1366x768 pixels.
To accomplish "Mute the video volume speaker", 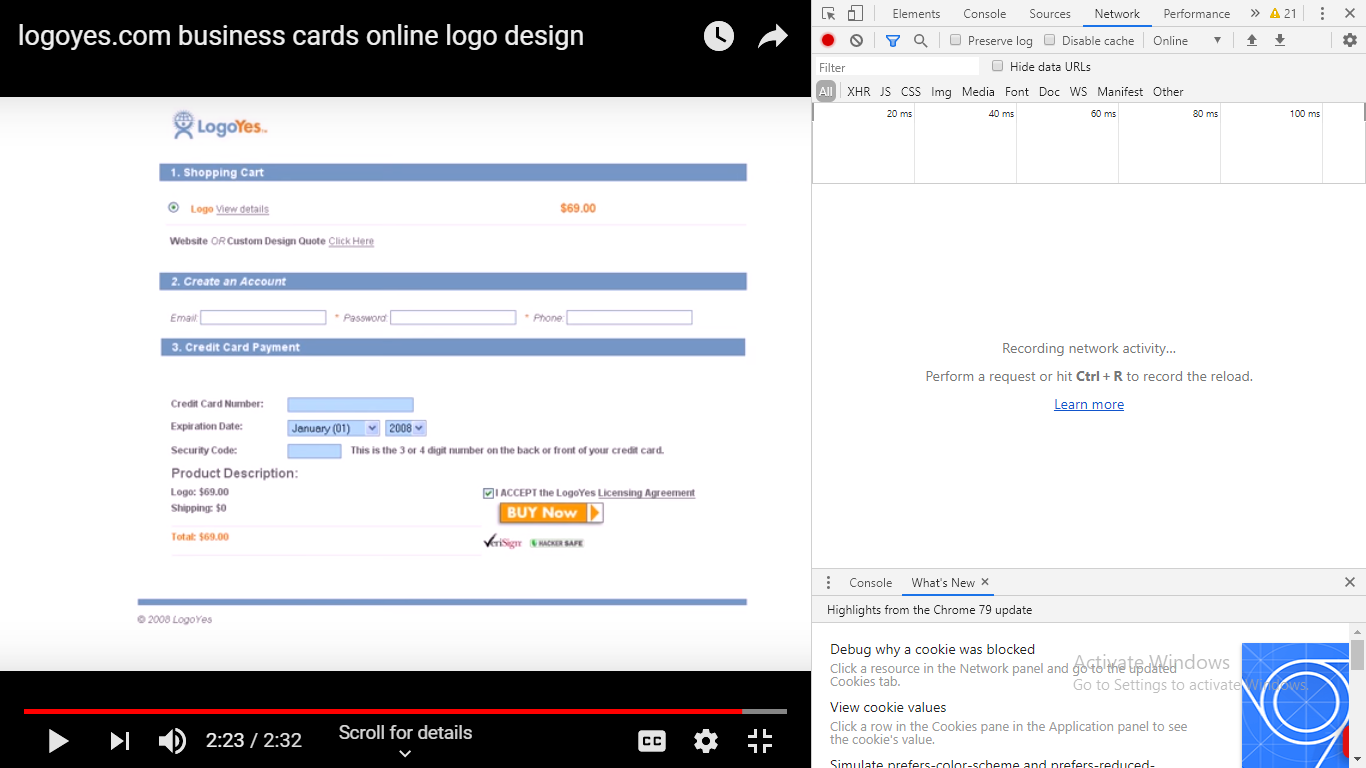I will 172,741.
